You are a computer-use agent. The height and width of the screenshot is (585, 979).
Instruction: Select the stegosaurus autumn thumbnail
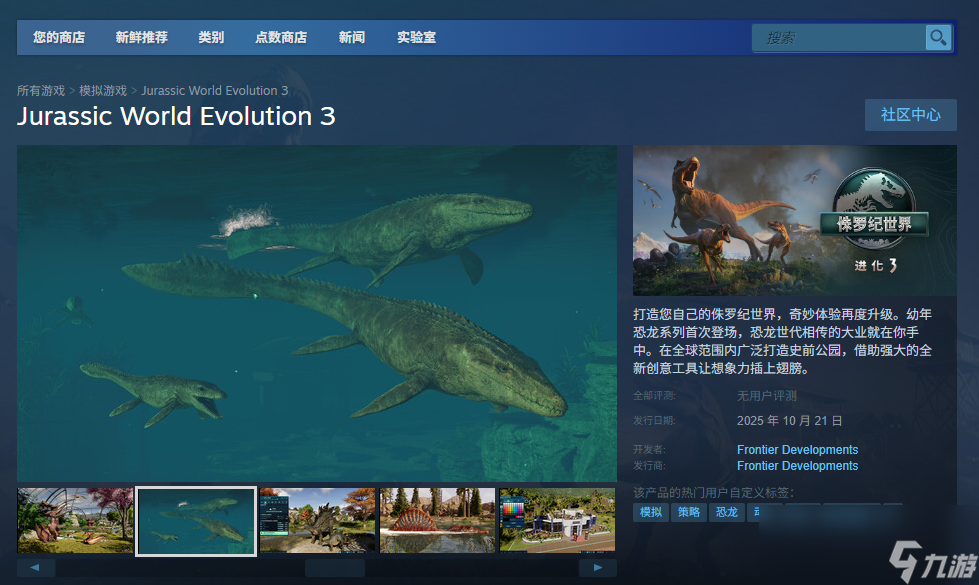(x=317, y=521)
